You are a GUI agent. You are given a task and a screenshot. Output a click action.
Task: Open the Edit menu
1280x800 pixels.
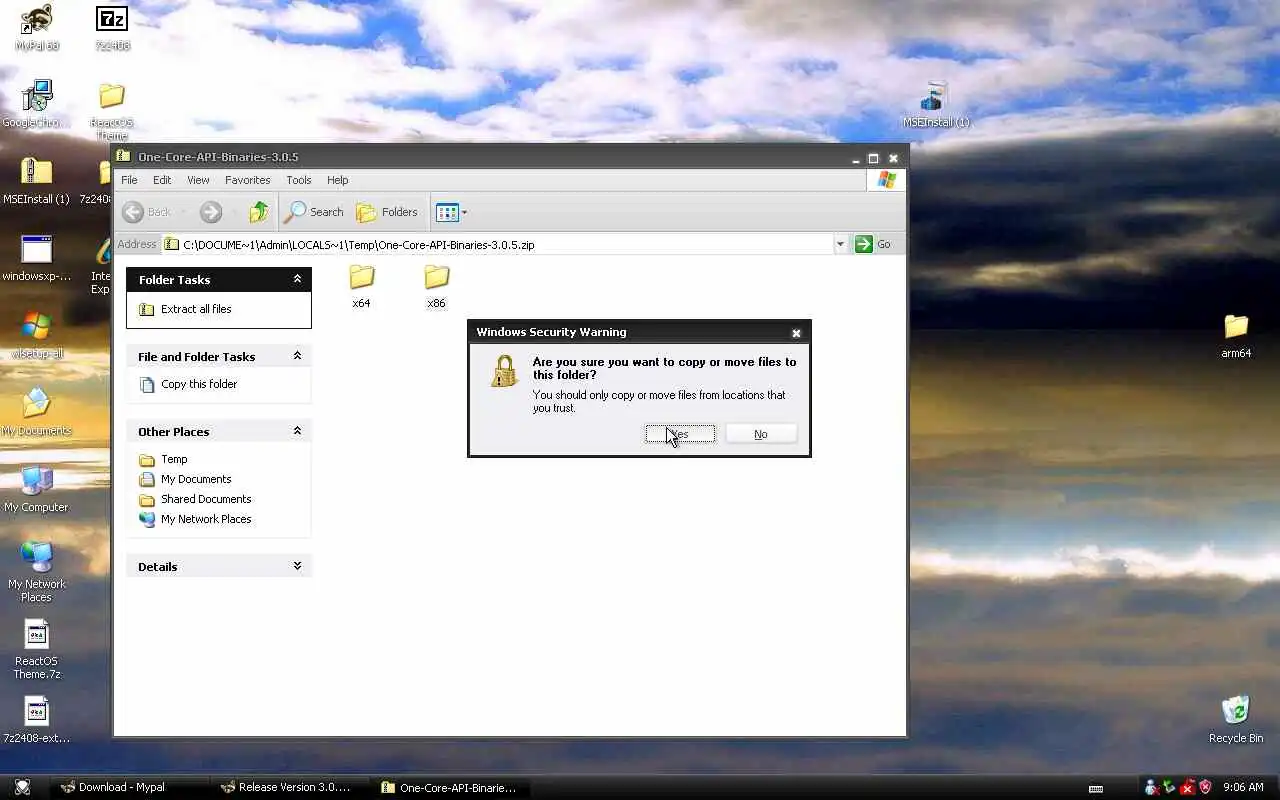(x=162, y=180)
